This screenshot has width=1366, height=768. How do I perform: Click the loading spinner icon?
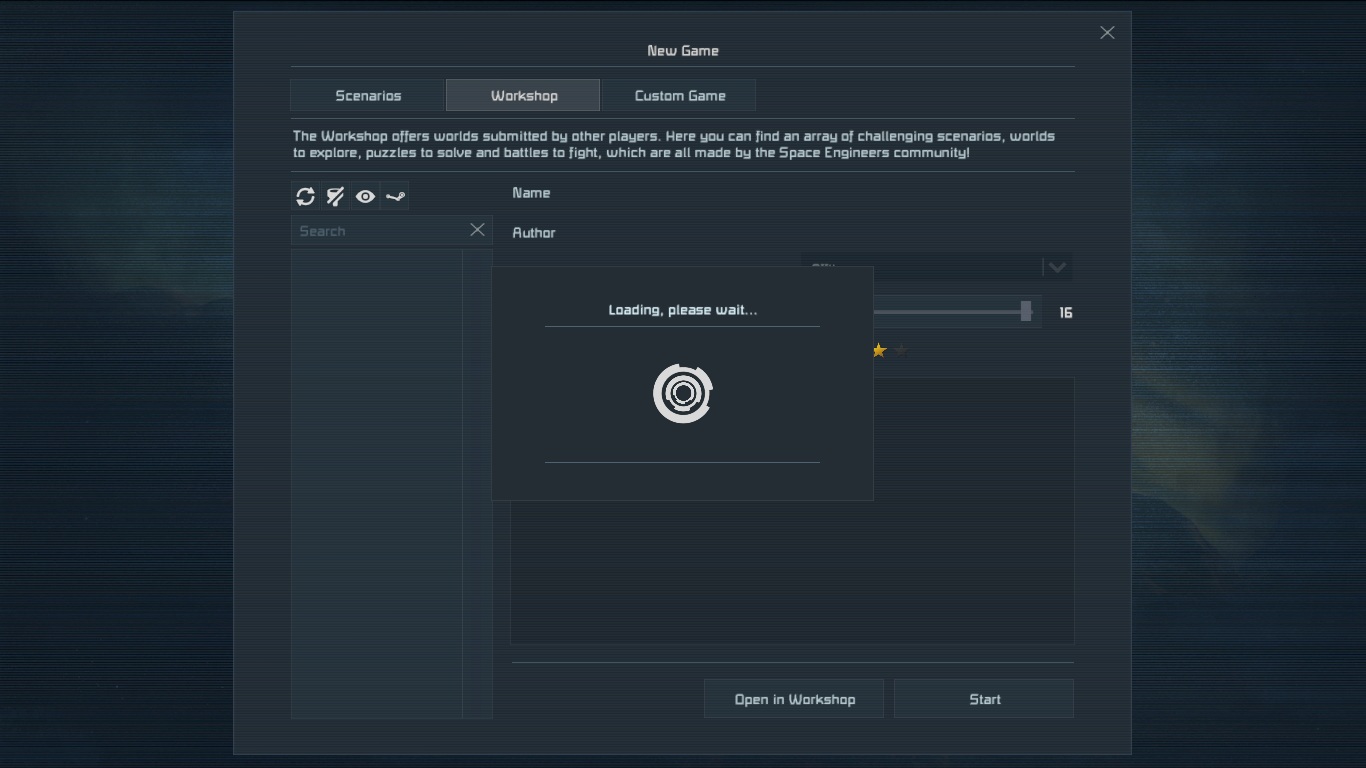pos(683,394)
